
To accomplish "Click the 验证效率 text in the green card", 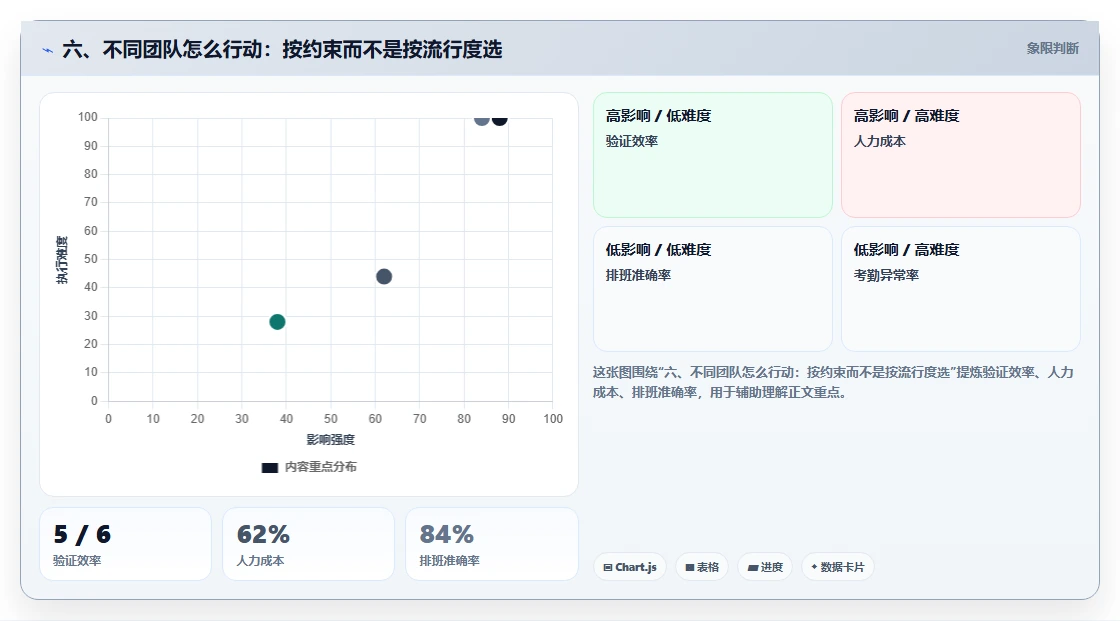I will pyautogui.click(x=631, y=141).
